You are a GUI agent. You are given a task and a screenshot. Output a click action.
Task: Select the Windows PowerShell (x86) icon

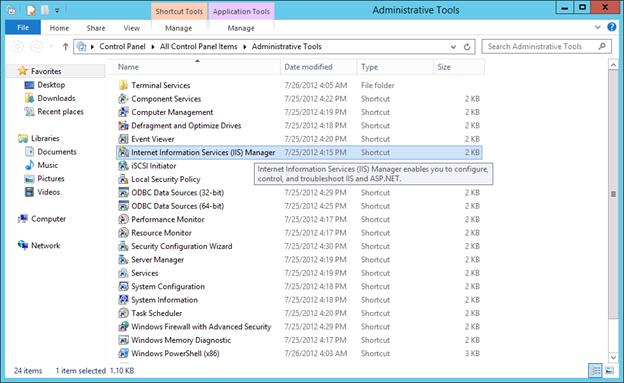123,354
